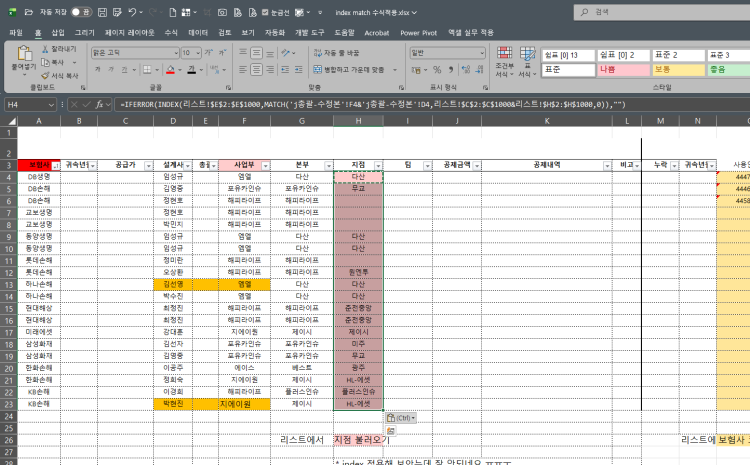Click the camera snapshot icon in quick toolbar
This screenshot has width=750, height=465.
(x=222, y=12)
